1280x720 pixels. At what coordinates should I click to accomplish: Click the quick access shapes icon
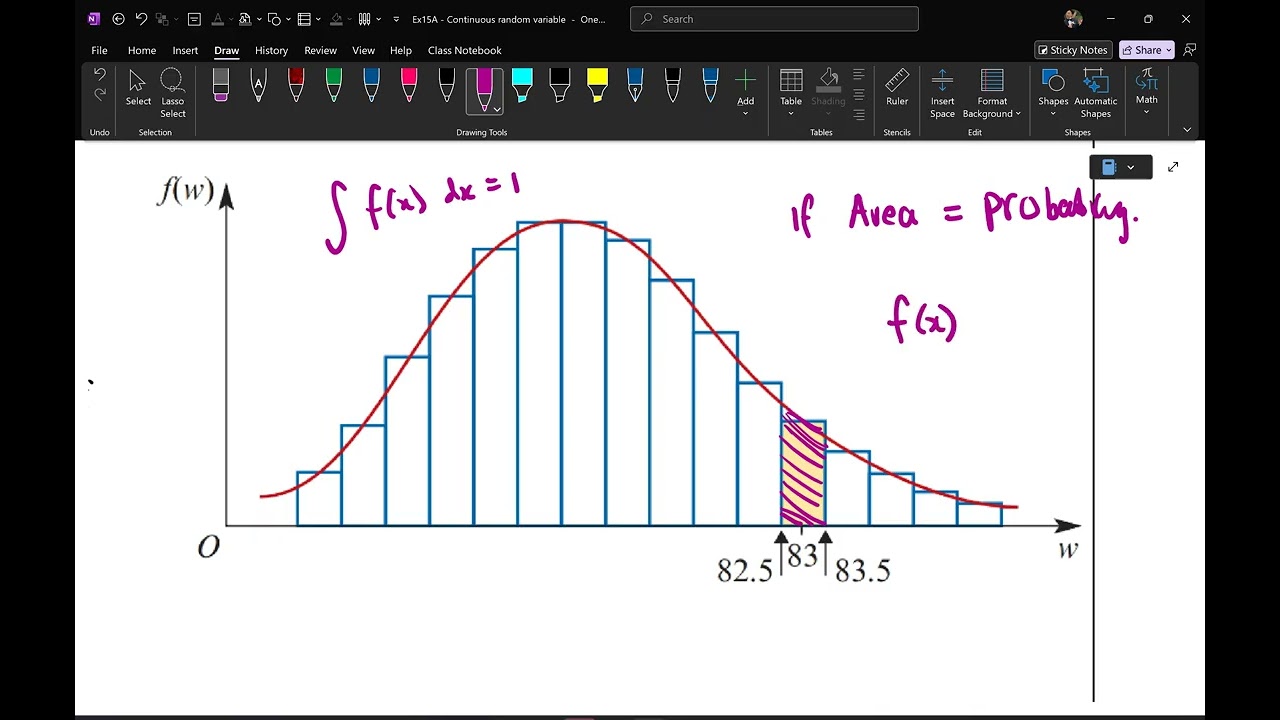pyautogui.click(x=274, y=19)
